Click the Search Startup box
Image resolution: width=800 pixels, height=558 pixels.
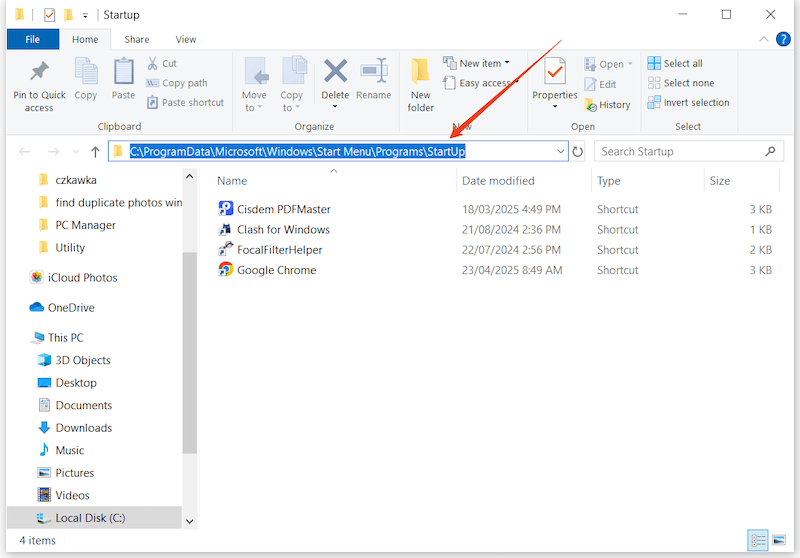[689, 151]
